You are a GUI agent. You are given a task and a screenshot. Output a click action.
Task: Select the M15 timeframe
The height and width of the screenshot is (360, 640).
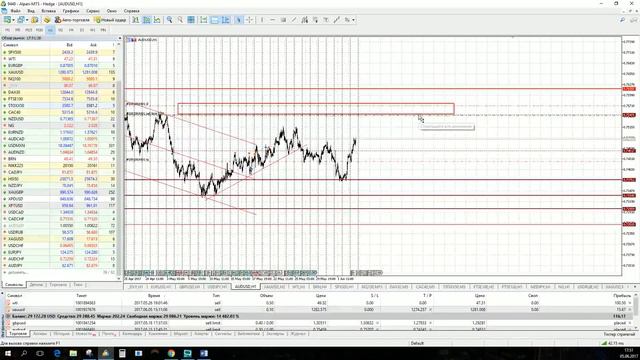[29, 30]
